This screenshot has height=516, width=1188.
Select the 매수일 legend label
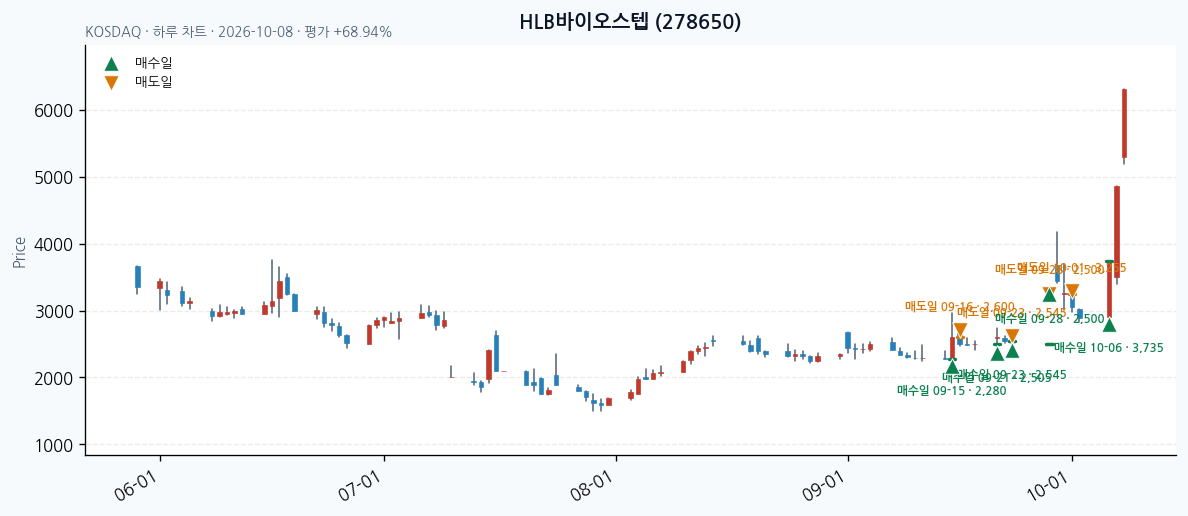coord(154,64)
